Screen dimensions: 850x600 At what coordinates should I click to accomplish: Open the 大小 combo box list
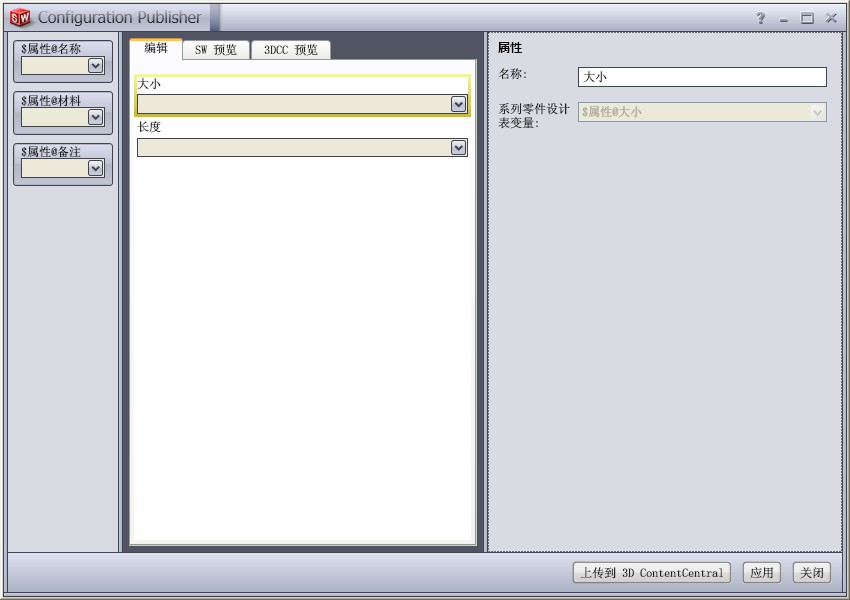[459, 104]
